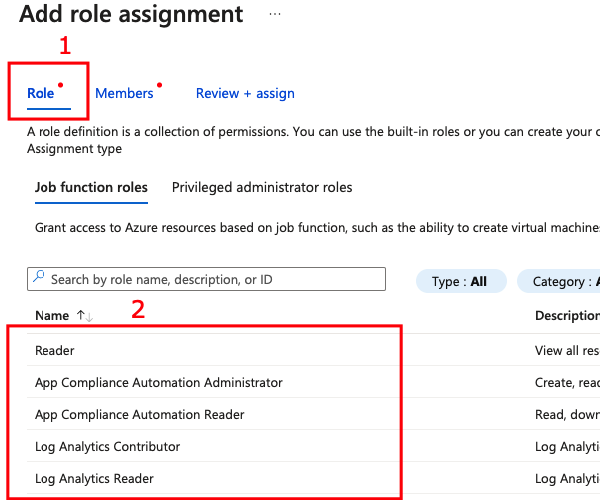Screen dimensions: 600x500
Task: Click the 'Create, read' description cell
Action: pyautogui.click(x=566, y=382)
